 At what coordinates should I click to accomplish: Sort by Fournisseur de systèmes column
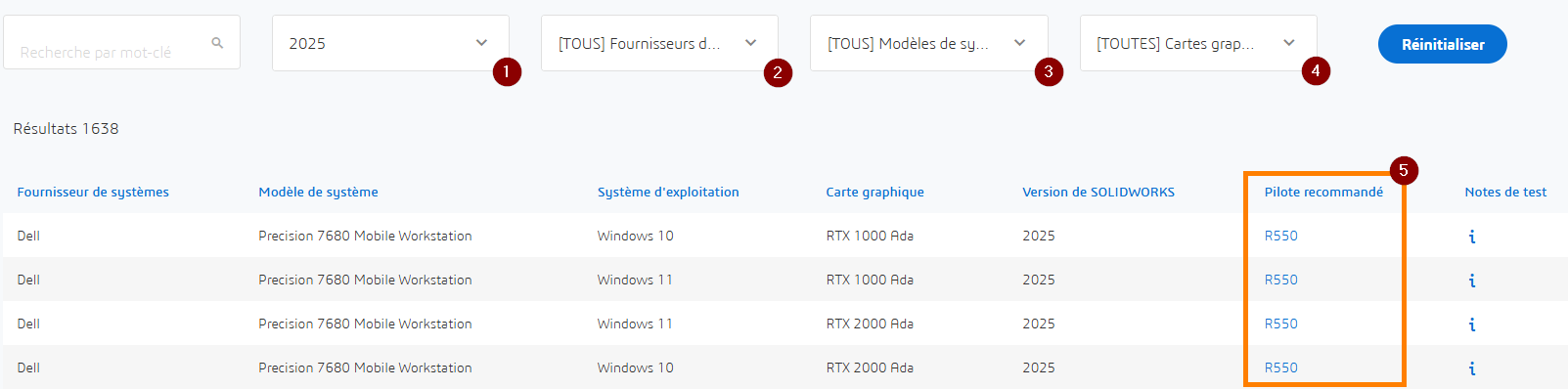93,192
